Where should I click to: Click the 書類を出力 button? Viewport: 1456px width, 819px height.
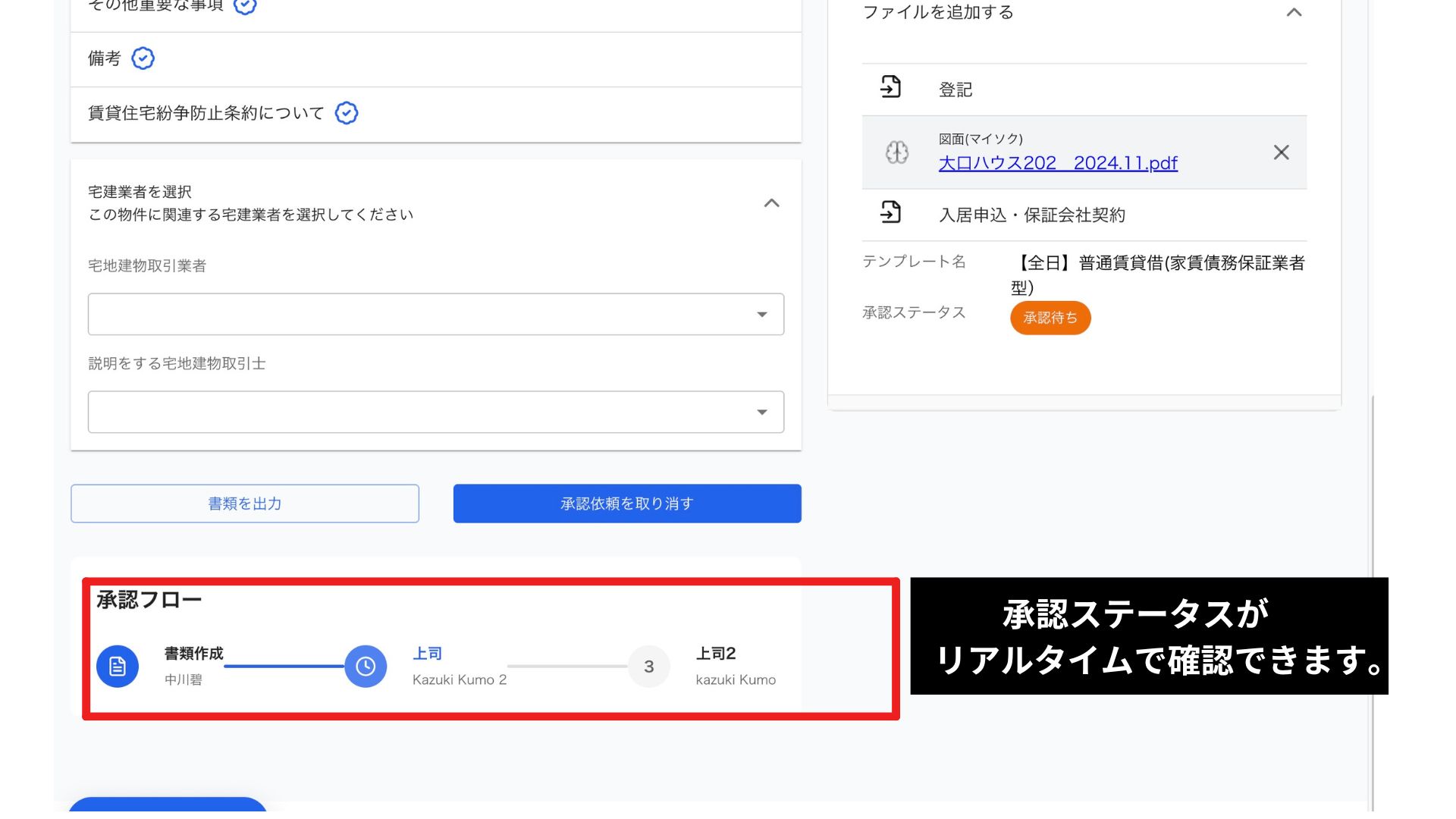pyautogui.click(x=245, y=504)
